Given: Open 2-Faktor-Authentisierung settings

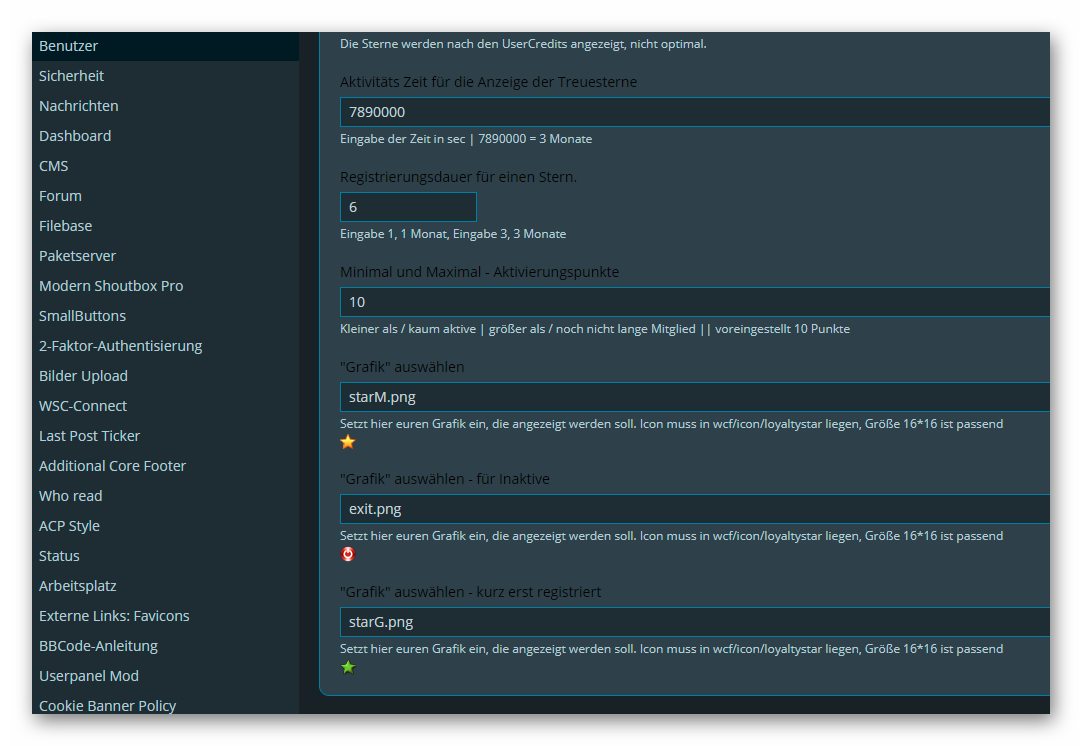Looking at the screenshot, I should pos(120,346).
